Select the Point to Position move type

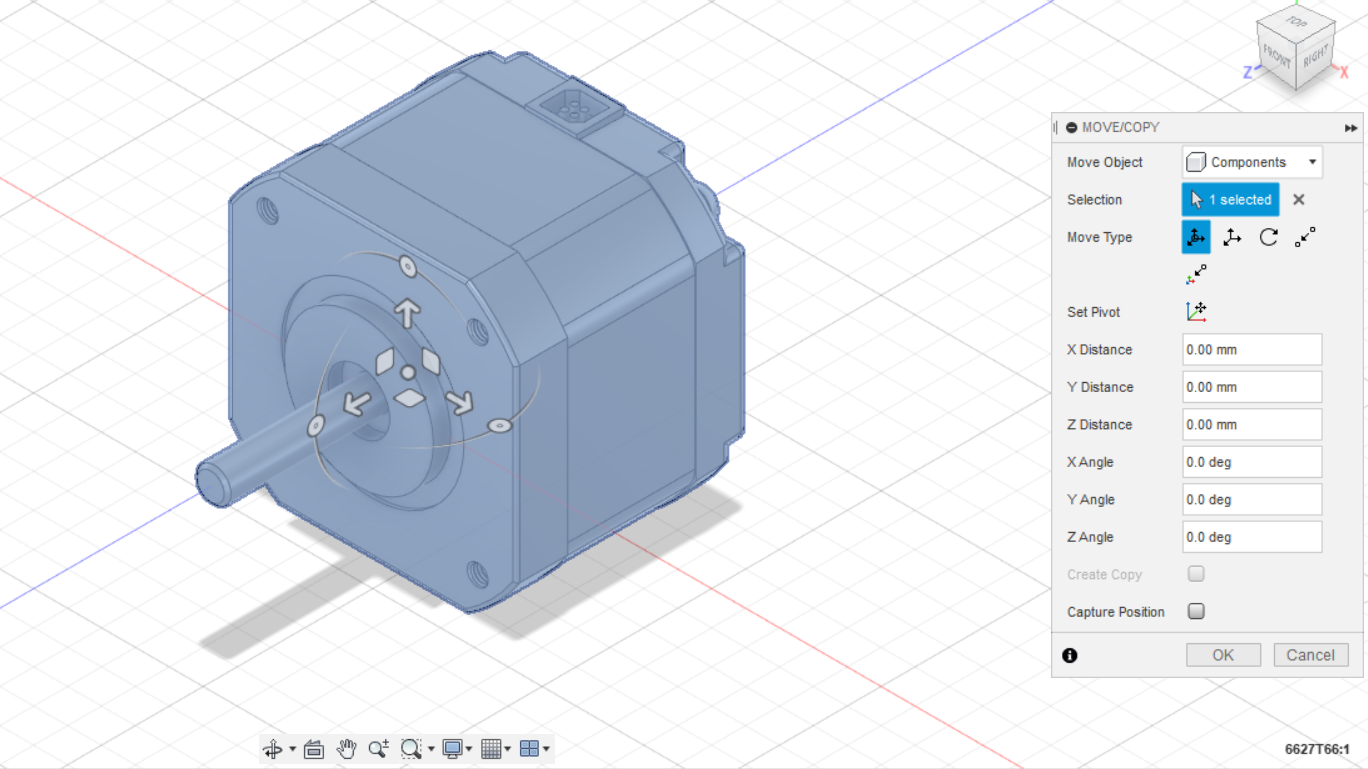pos(1196,275)
